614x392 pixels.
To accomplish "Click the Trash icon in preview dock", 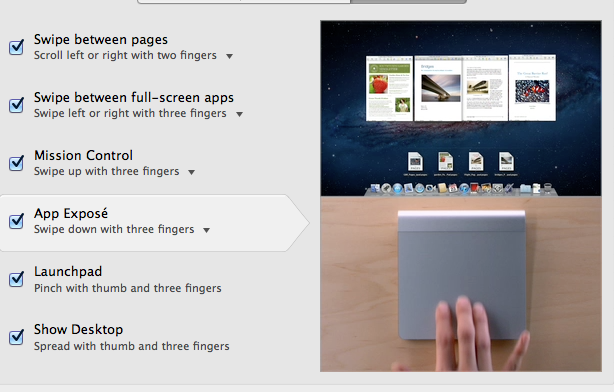I will pyautogui.click(x=548, y=188).
